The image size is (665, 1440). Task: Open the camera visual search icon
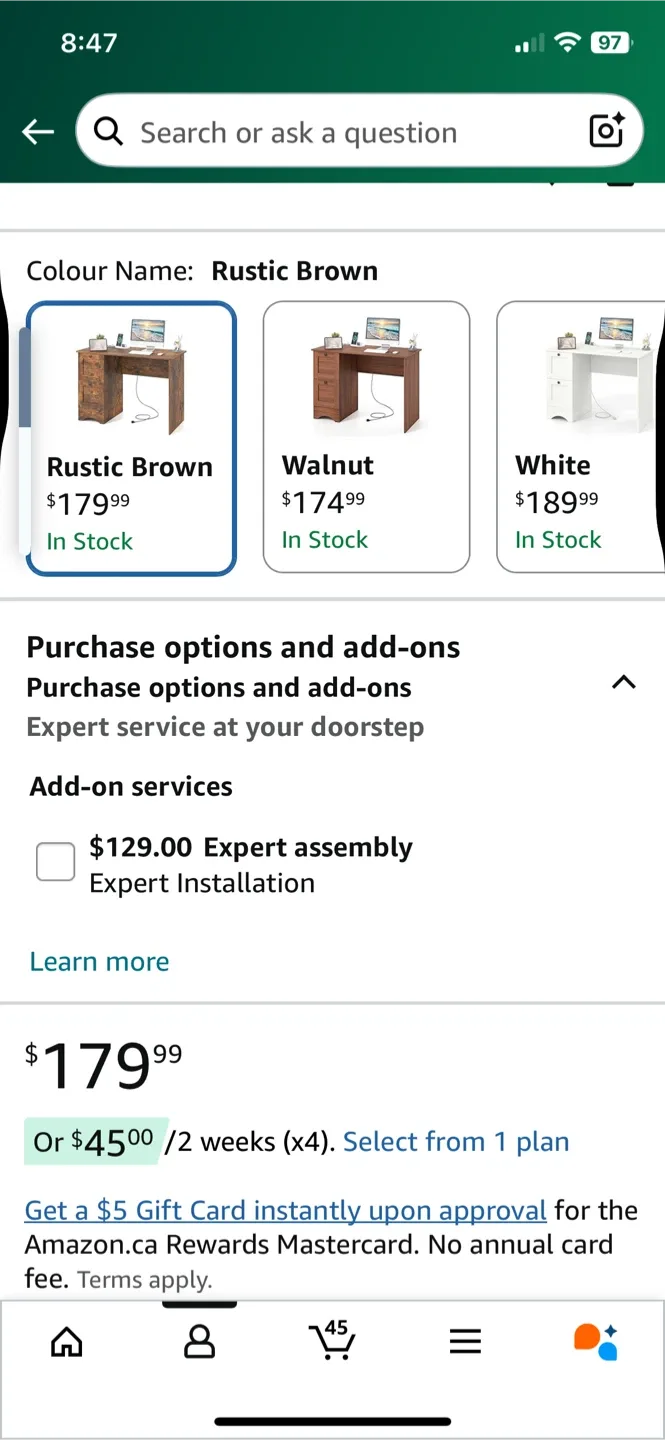(x=606, y=131)
